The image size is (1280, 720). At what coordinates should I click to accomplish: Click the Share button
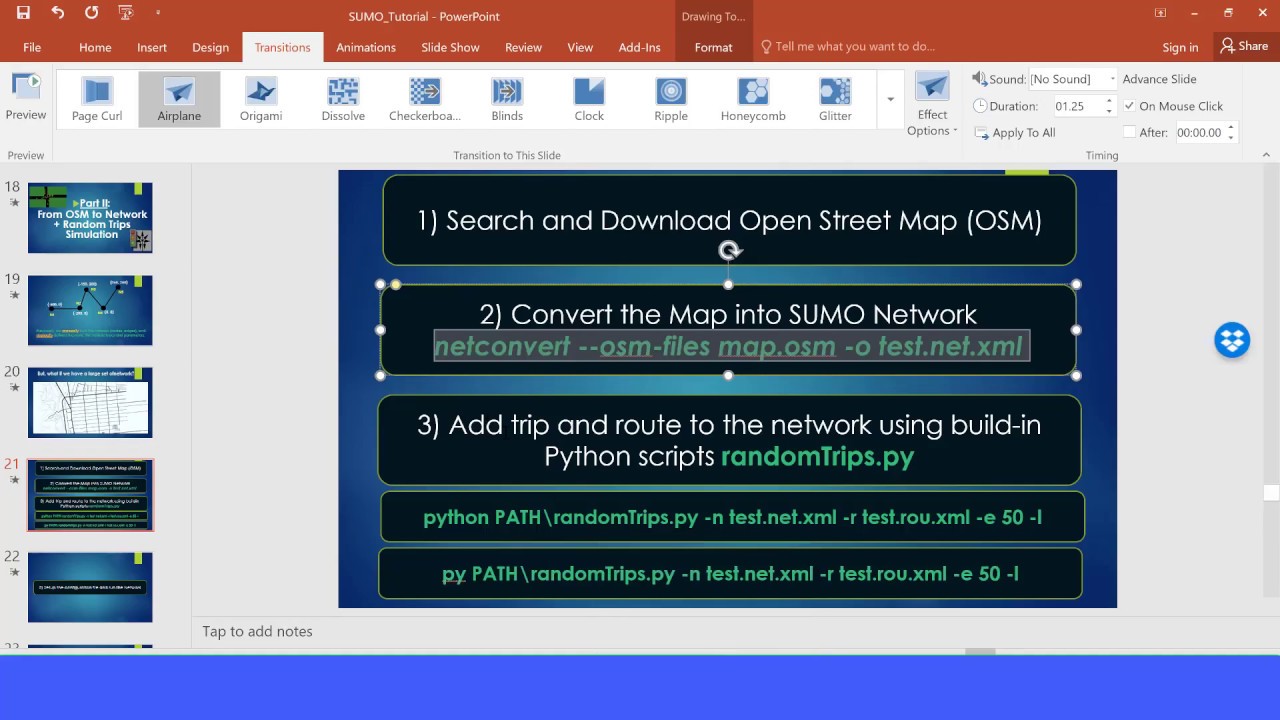click(x=1243, y=46)
